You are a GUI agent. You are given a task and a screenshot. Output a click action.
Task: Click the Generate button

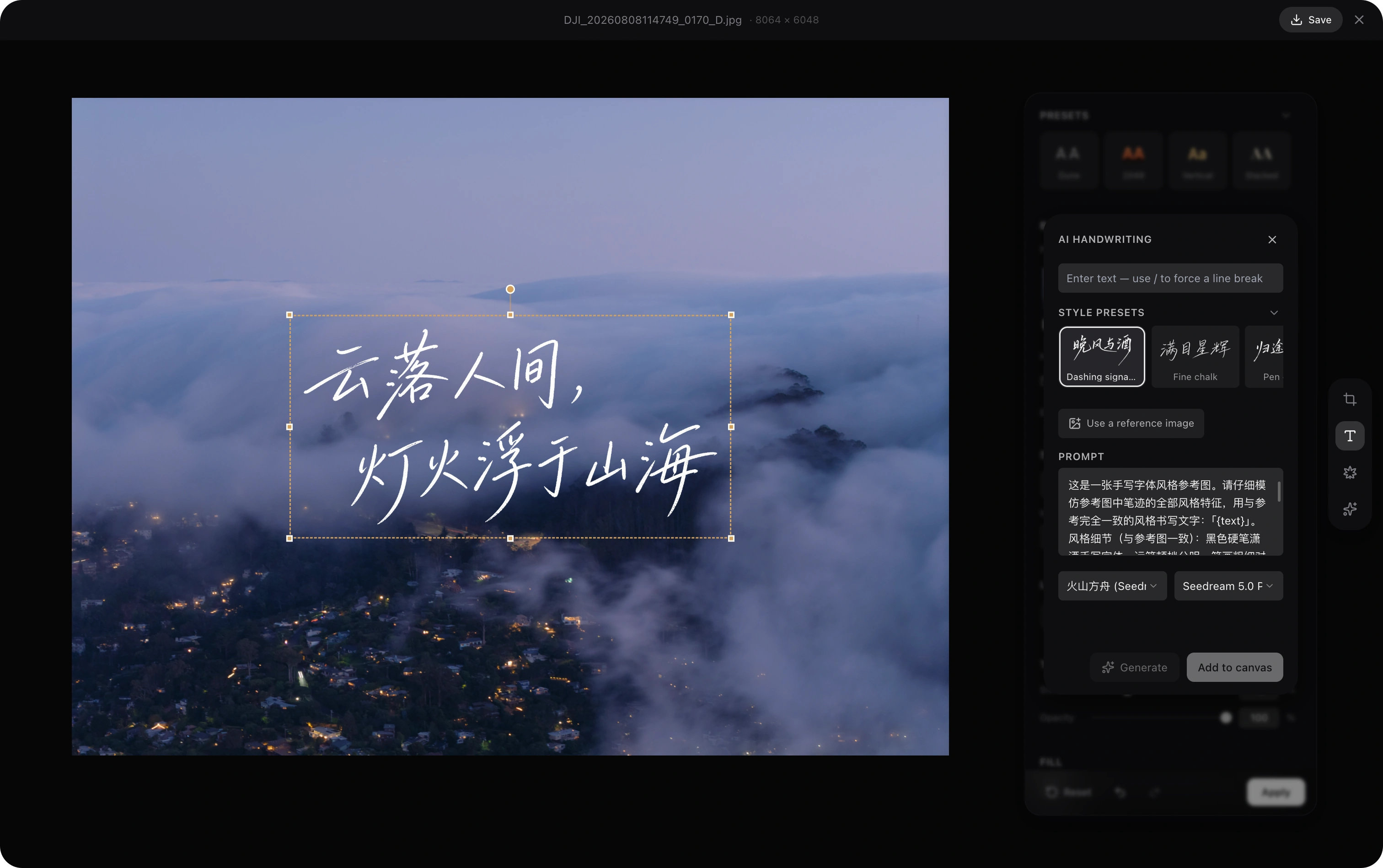point(1134,667)
